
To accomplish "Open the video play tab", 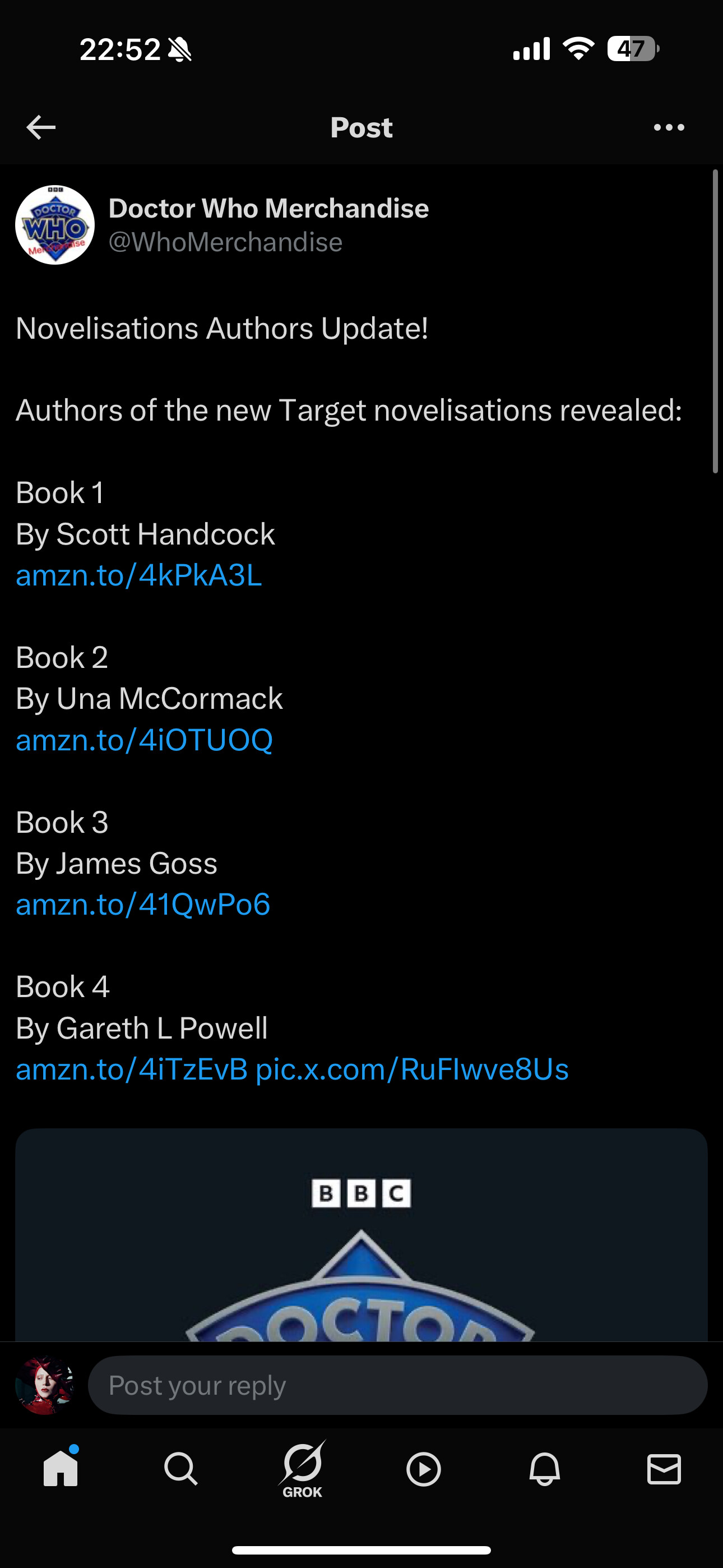I will tap(423, 1469).
